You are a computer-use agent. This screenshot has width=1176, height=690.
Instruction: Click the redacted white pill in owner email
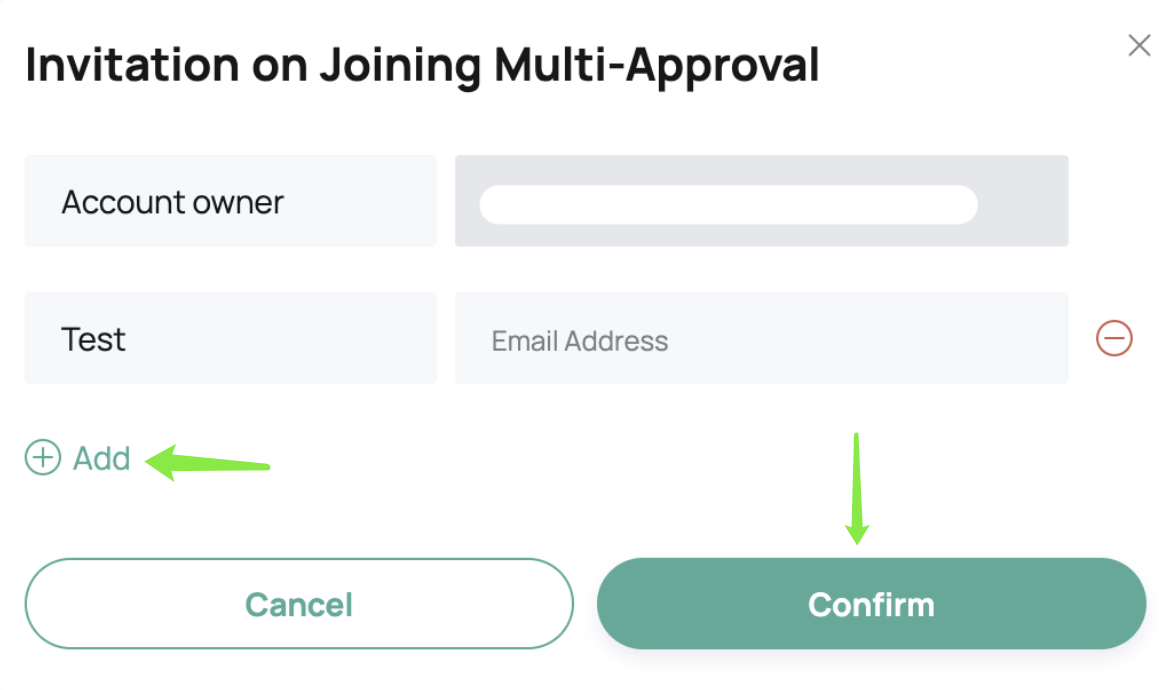click(728, 205)
